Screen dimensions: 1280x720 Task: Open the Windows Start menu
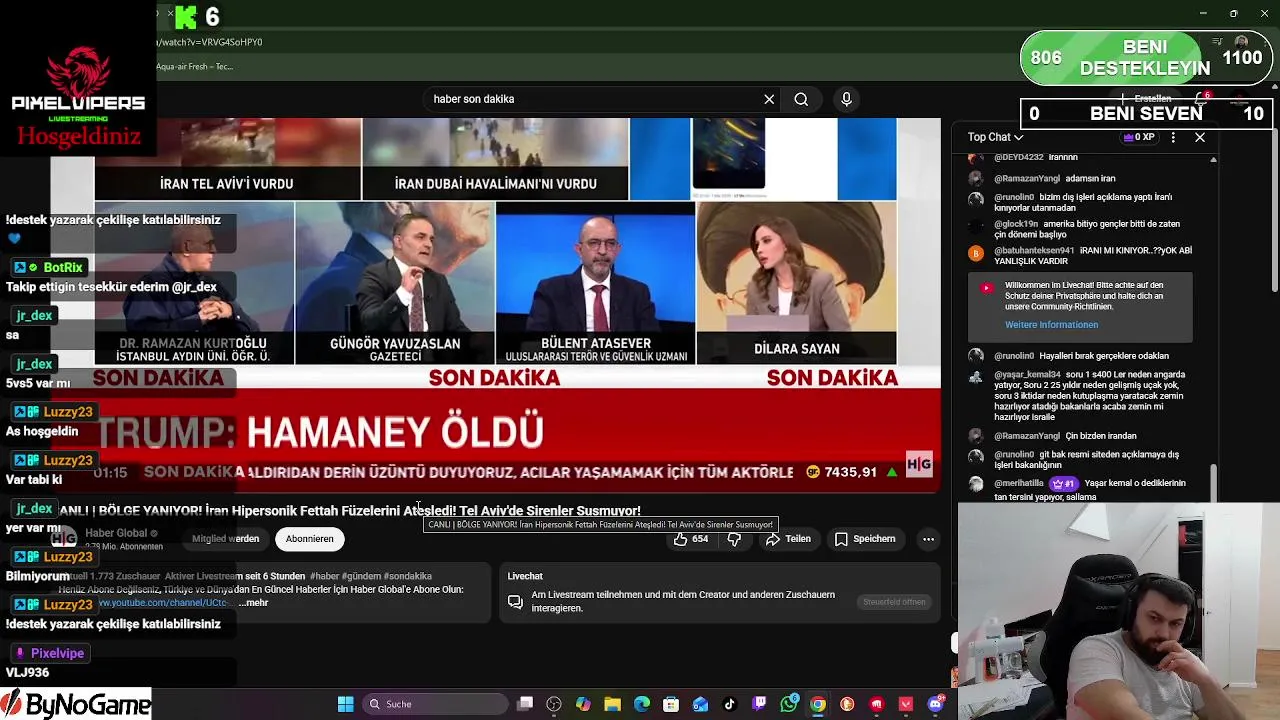[x=345, y=704]
